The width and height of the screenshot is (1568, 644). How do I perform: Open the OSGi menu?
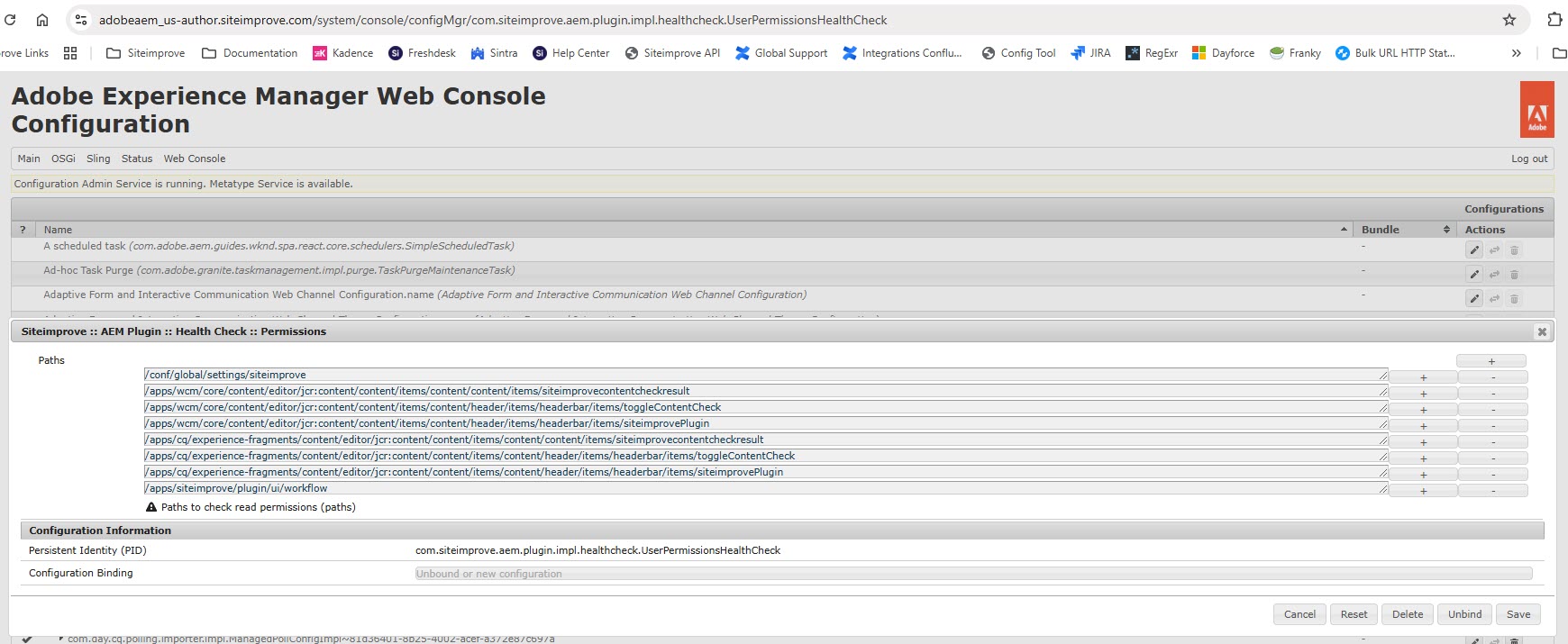[63, 159]
